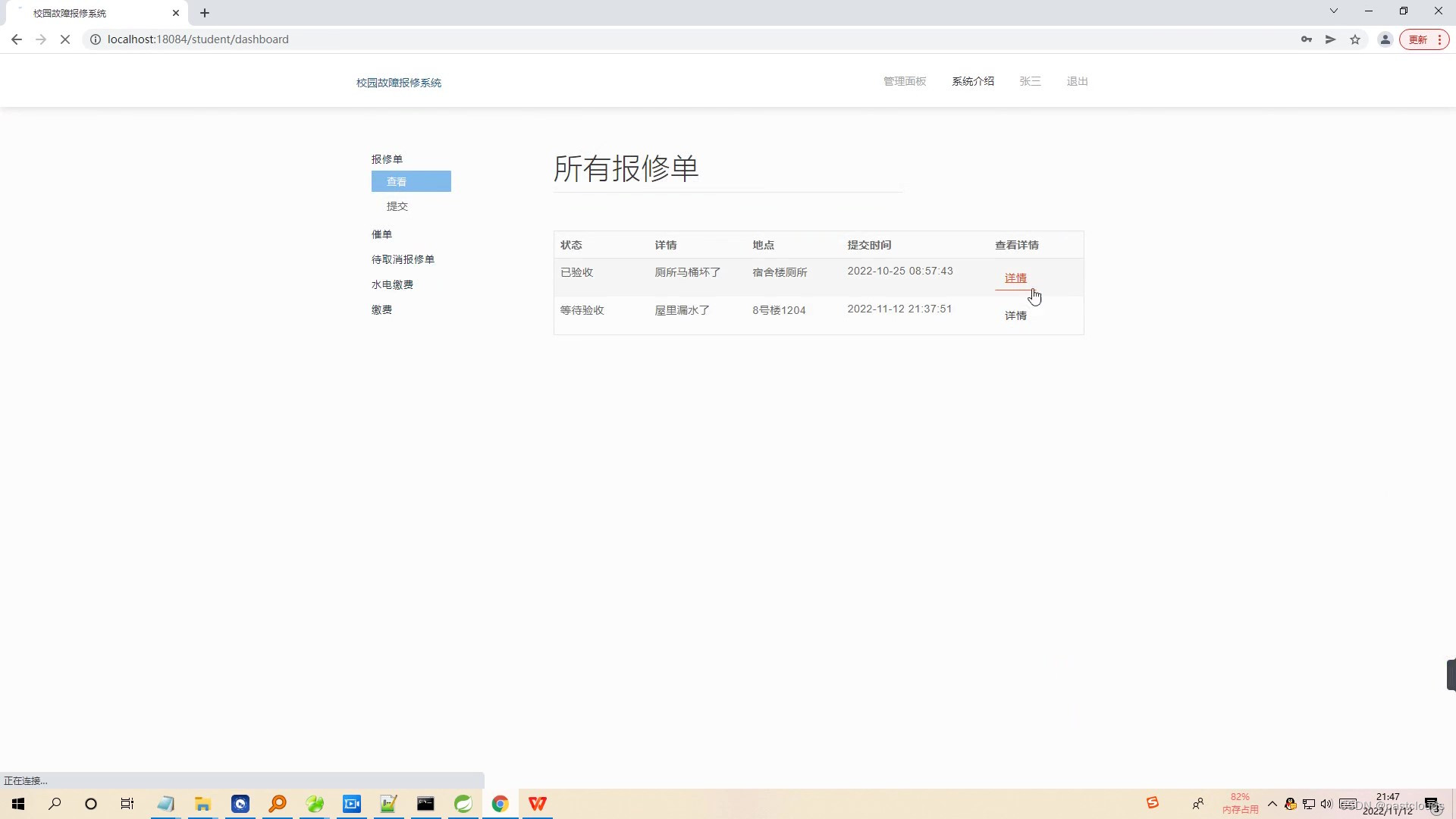This screenshot has width=1456, height=819.
Task: Open File Explorer on the taskbar
Action: (202, 803)
